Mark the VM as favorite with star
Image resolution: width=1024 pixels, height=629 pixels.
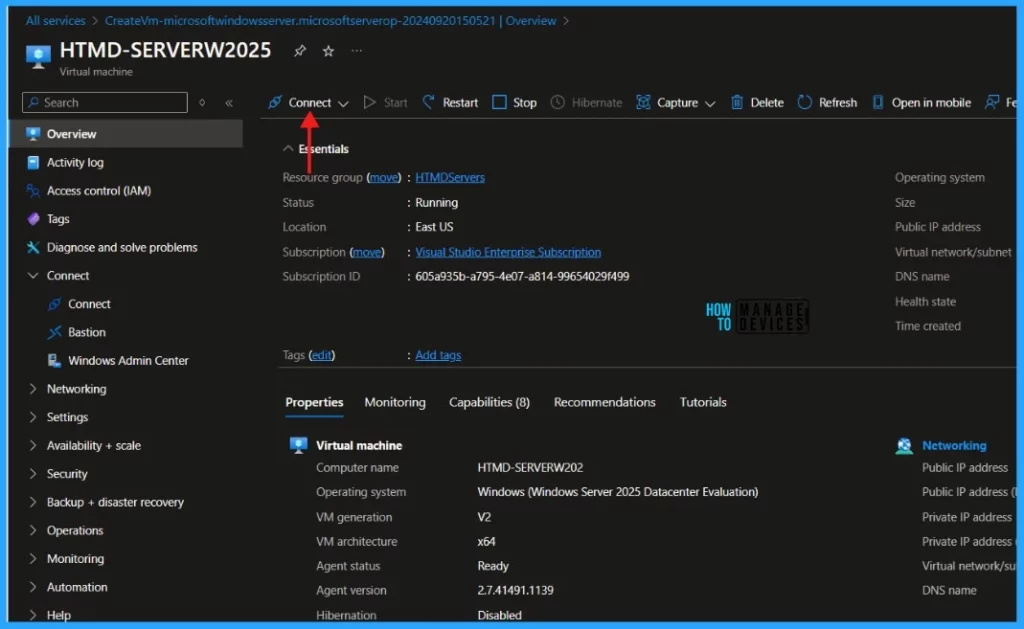(328, 50)
